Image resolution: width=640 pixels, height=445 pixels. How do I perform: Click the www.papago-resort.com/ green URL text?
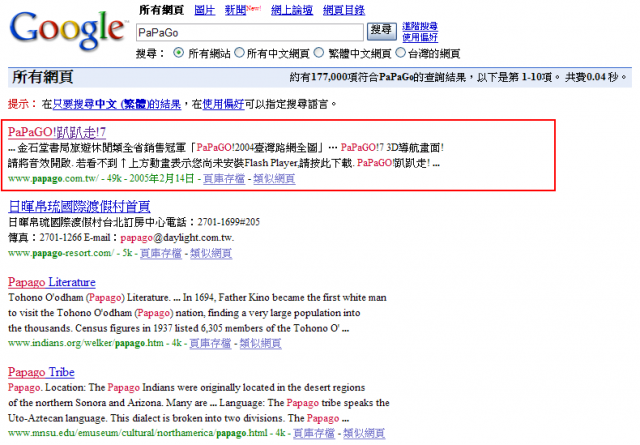pyautogui.click(x=61, y=253)
